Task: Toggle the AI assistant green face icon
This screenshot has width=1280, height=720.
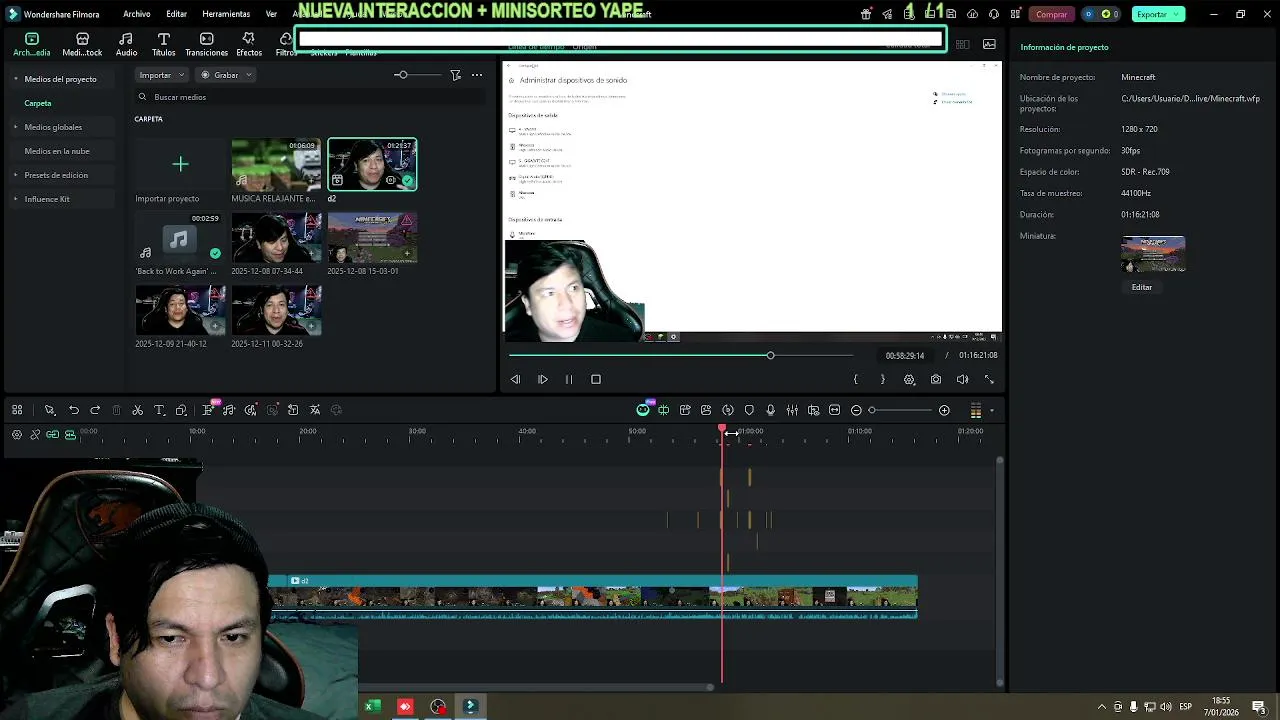Action: coord(643,410)
